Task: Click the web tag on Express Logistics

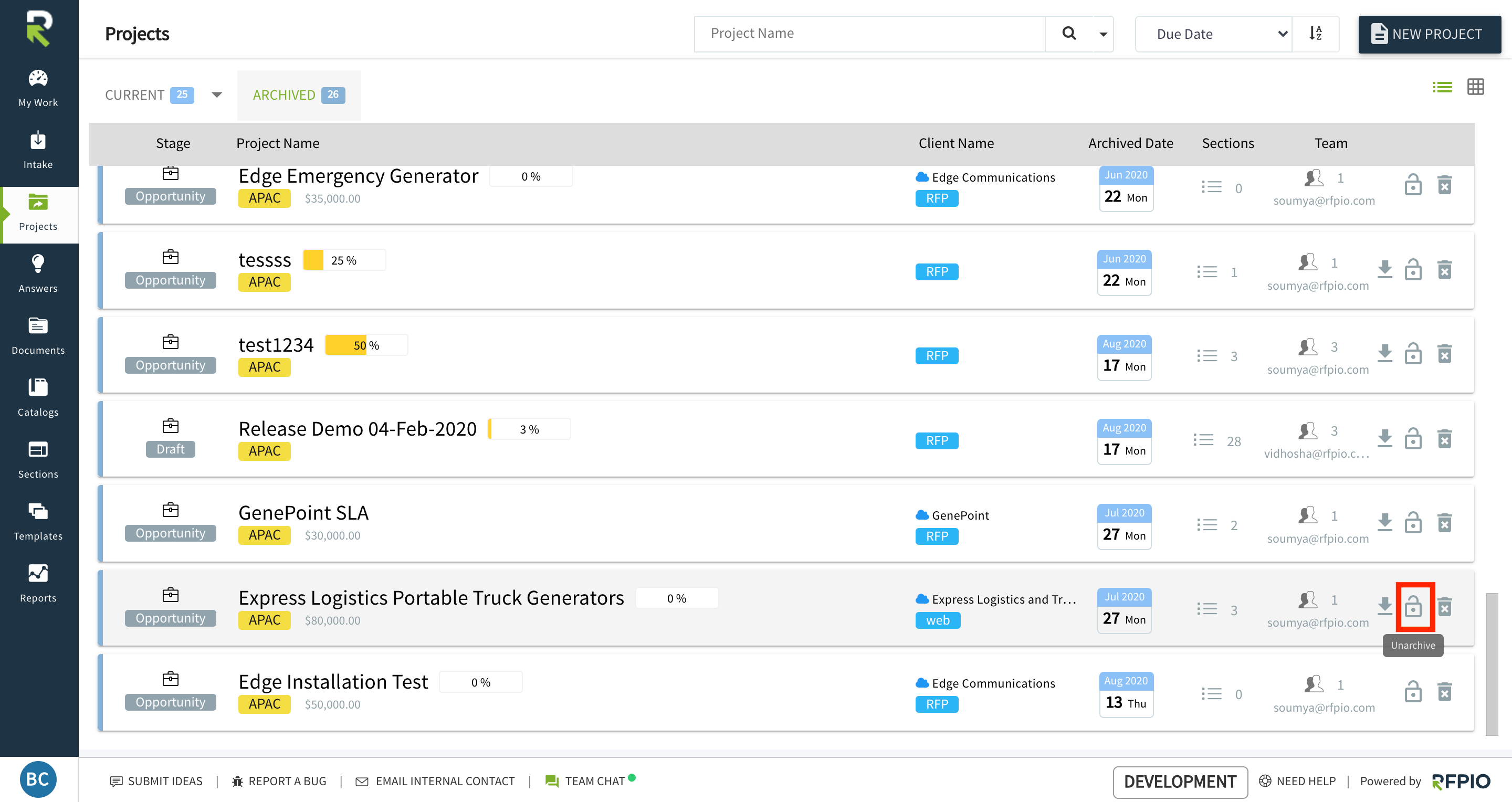Action: [x=938, y=620]
